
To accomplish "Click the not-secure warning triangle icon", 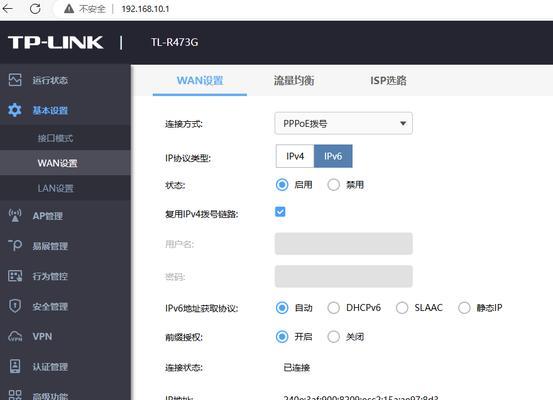I will [69, 8].
